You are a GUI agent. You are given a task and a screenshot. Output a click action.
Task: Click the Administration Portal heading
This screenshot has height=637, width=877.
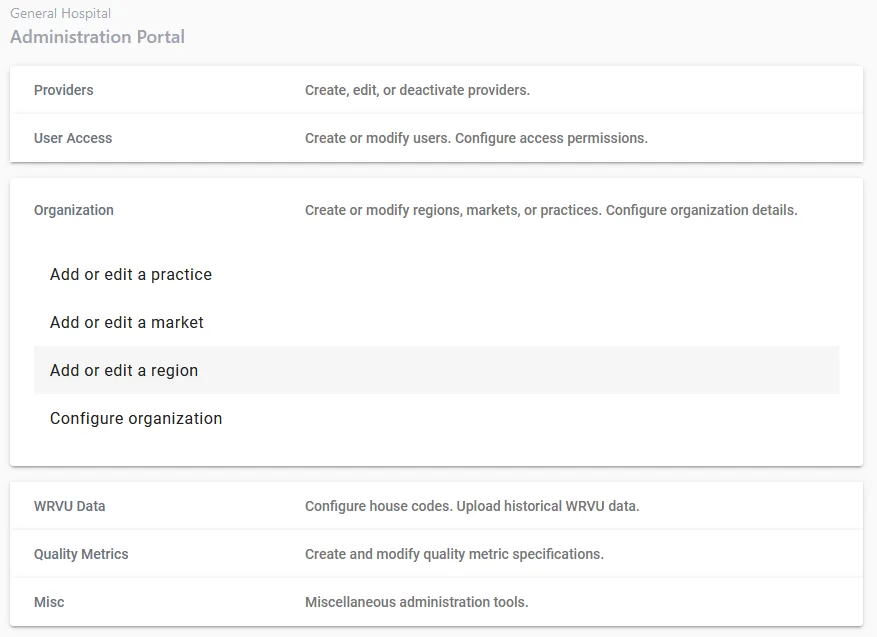97,37
